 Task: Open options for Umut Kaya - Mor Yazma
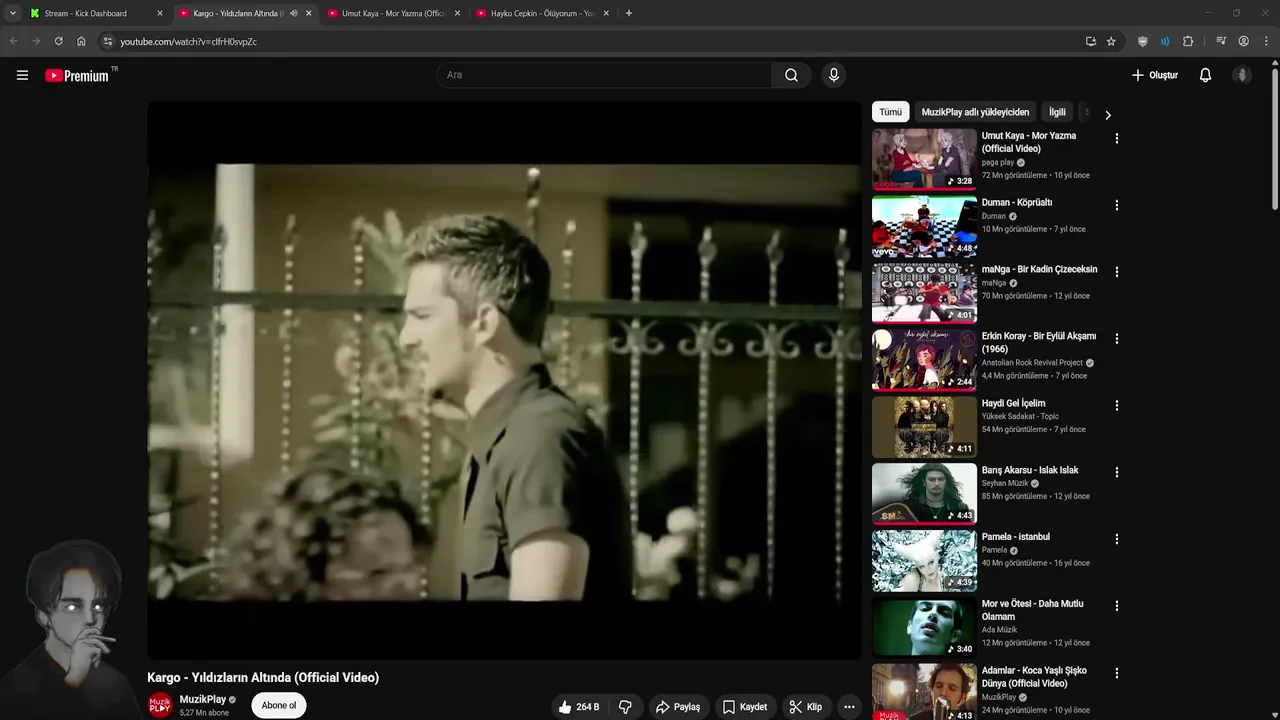(1117, 138)
